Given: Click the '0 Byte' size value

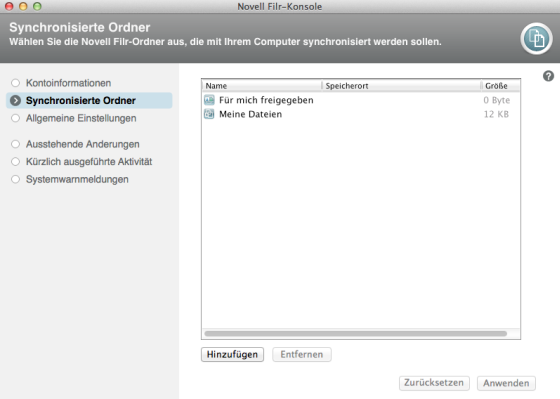Looking at the screenshot, I should tap(496, 100).
